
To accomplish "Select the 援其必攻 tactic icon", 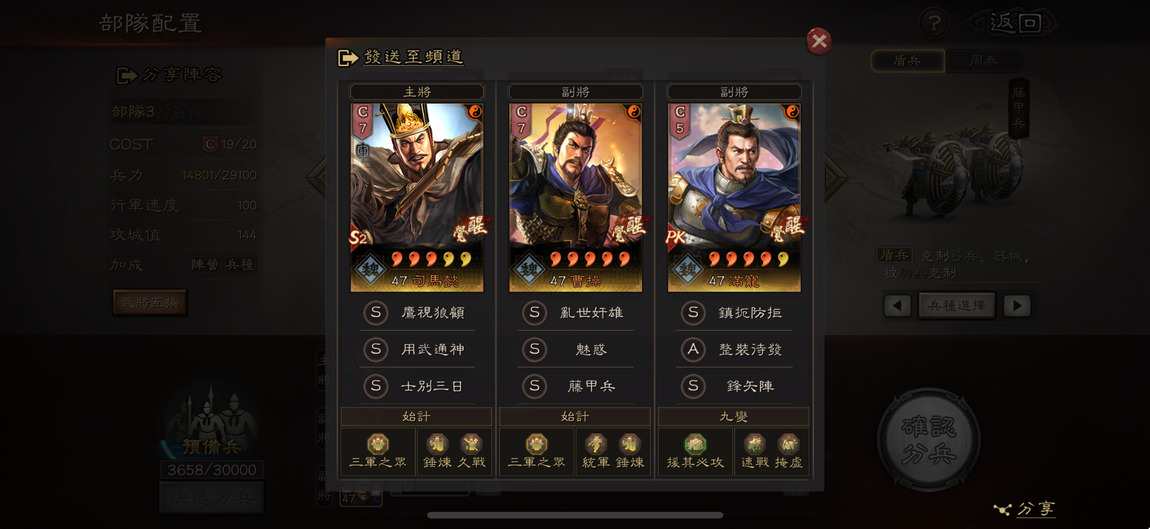I will tap(695, 444).
